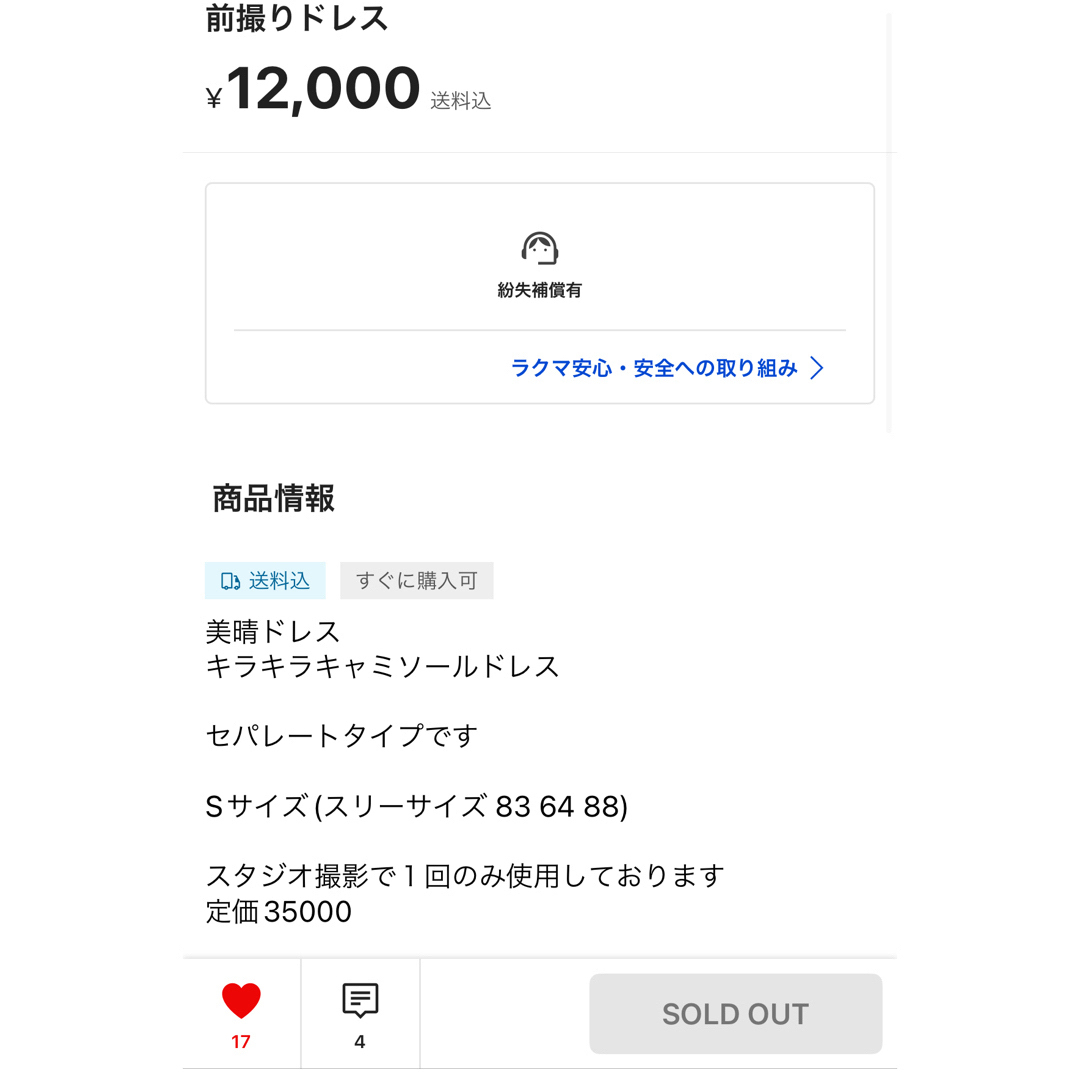Click the 前撮りドレス item title
This screenshot has height=1080, width=1080.
click(x=297, y=19)
